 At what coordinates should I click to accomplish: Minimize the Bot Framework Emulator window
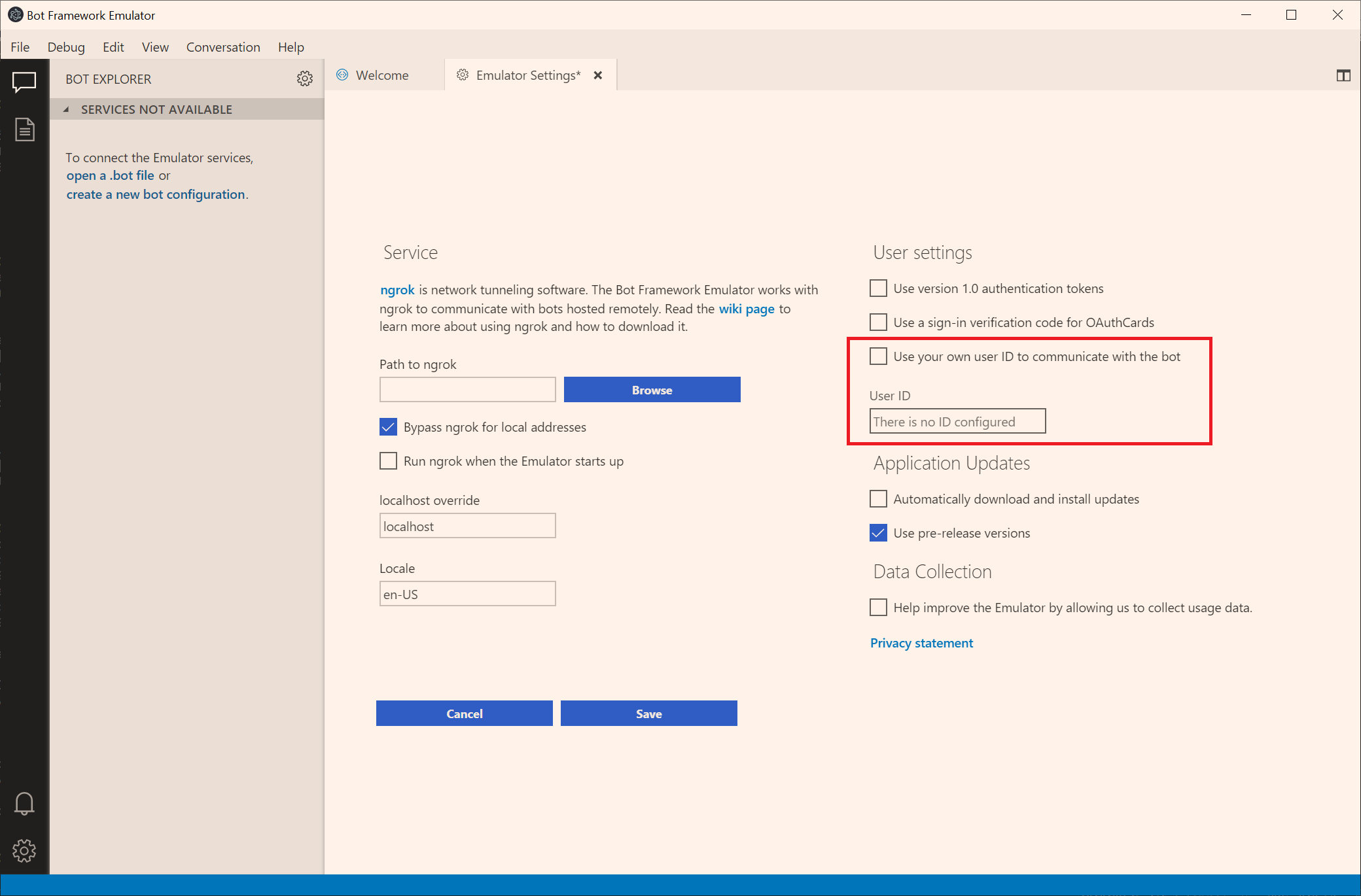[1246, 14]
